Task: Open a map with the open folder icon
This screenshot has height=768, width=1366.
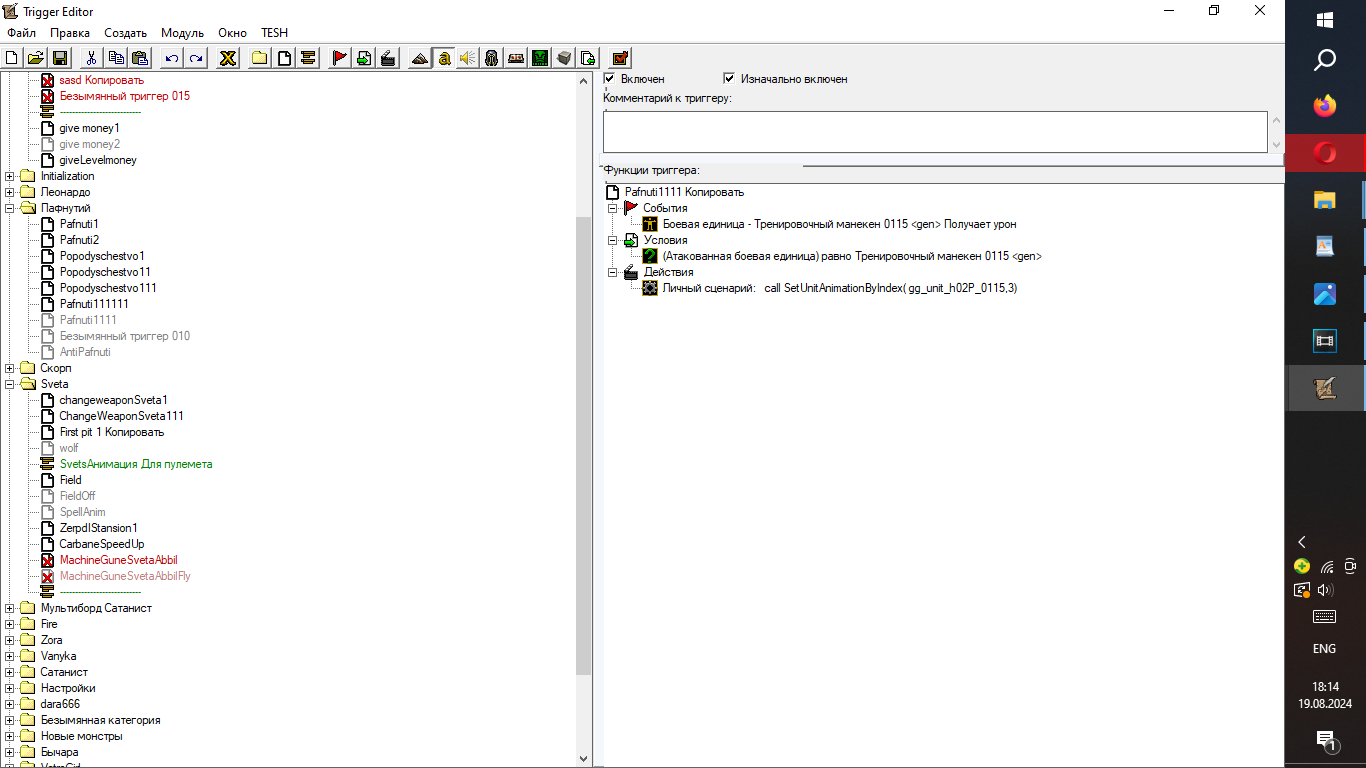Action: (35, 58)
